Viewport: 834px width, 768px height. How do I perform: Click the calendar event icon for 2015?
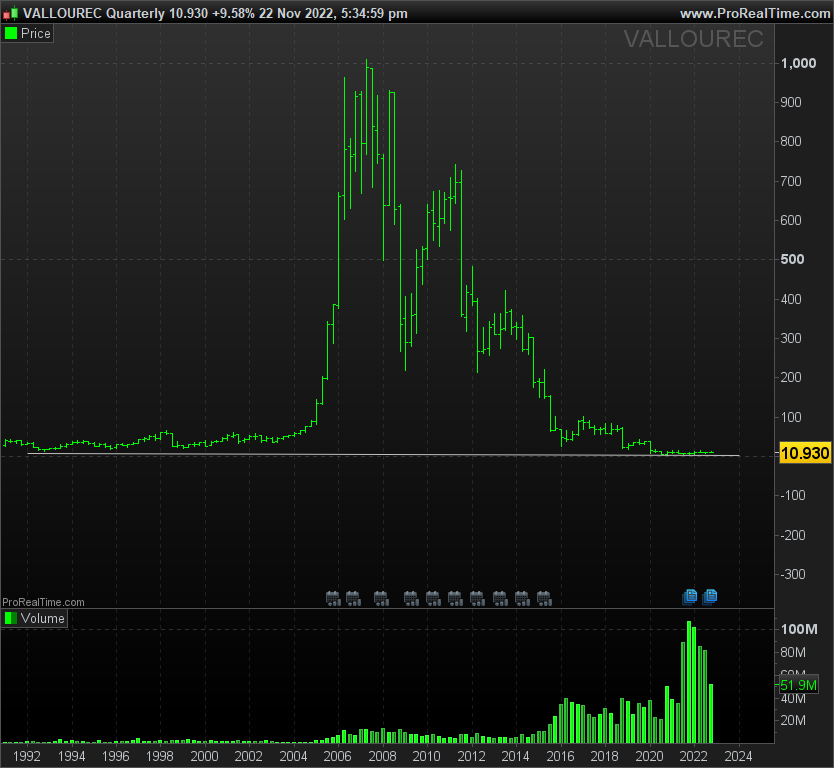[x=544, y=598]
